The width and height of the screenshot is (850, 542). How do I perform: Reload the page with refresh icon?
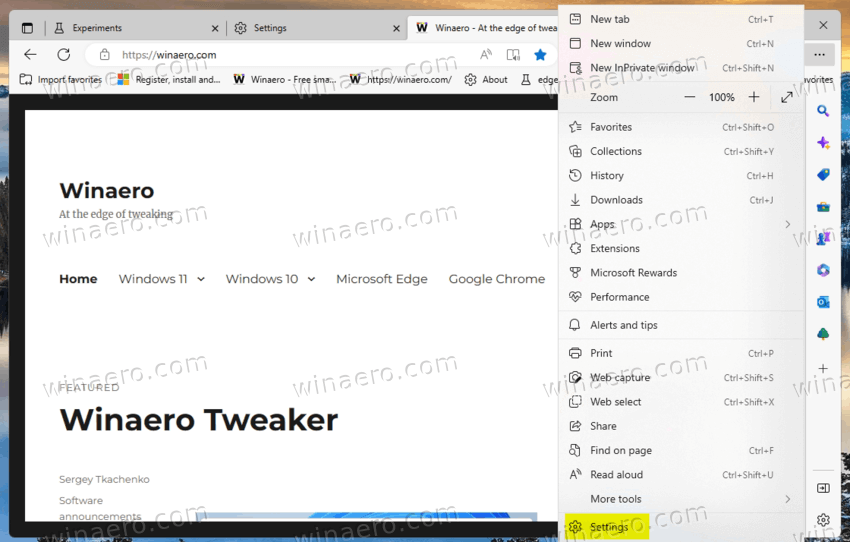click(x=64, y=54)
